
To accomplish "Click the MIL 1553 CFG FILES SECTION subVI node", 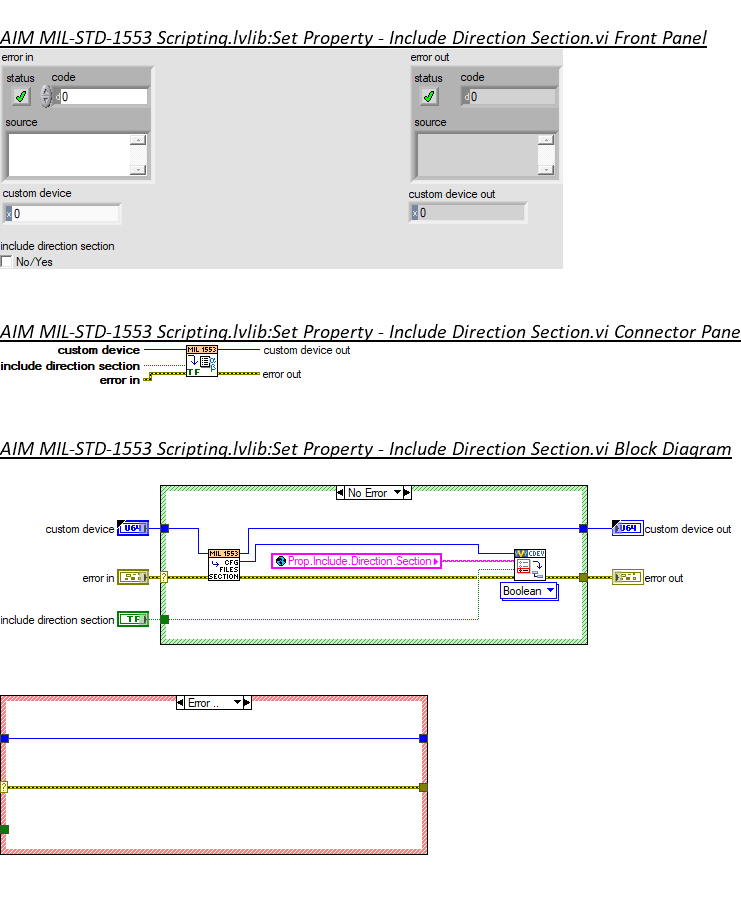I will pos(224,565).
